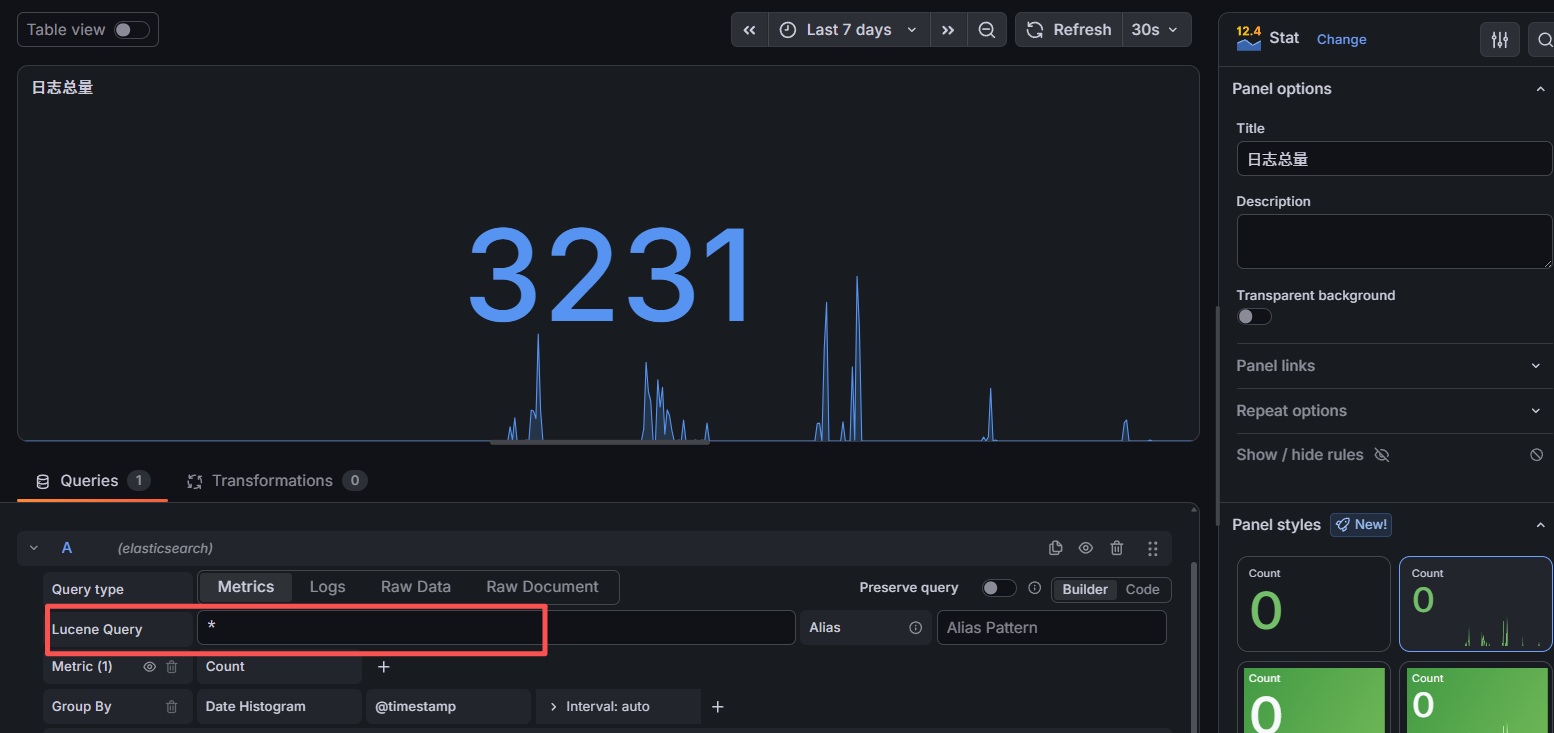Click the panel title 日志总量 in preview
This screenshot has height=733, width=1554.
(x=62, y=87)
